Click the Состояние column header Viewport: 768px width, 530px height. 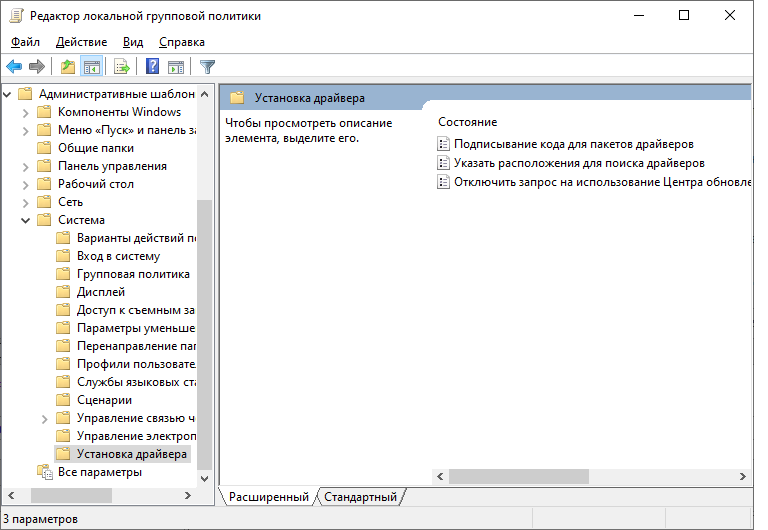(x=467, y=122)
